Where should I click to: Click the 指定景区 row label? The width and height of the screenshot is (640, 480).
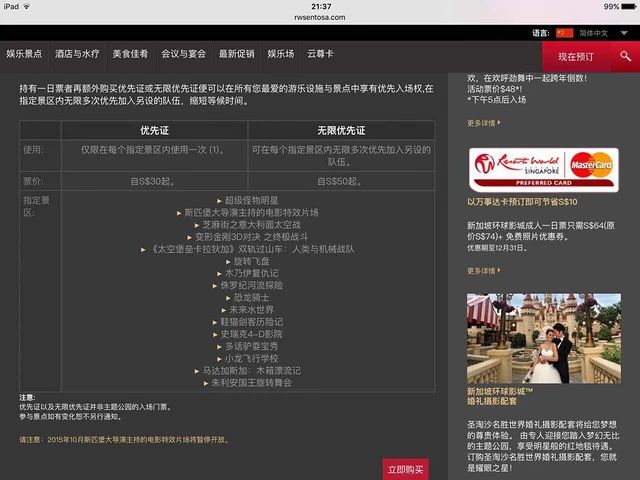[36, 206]
